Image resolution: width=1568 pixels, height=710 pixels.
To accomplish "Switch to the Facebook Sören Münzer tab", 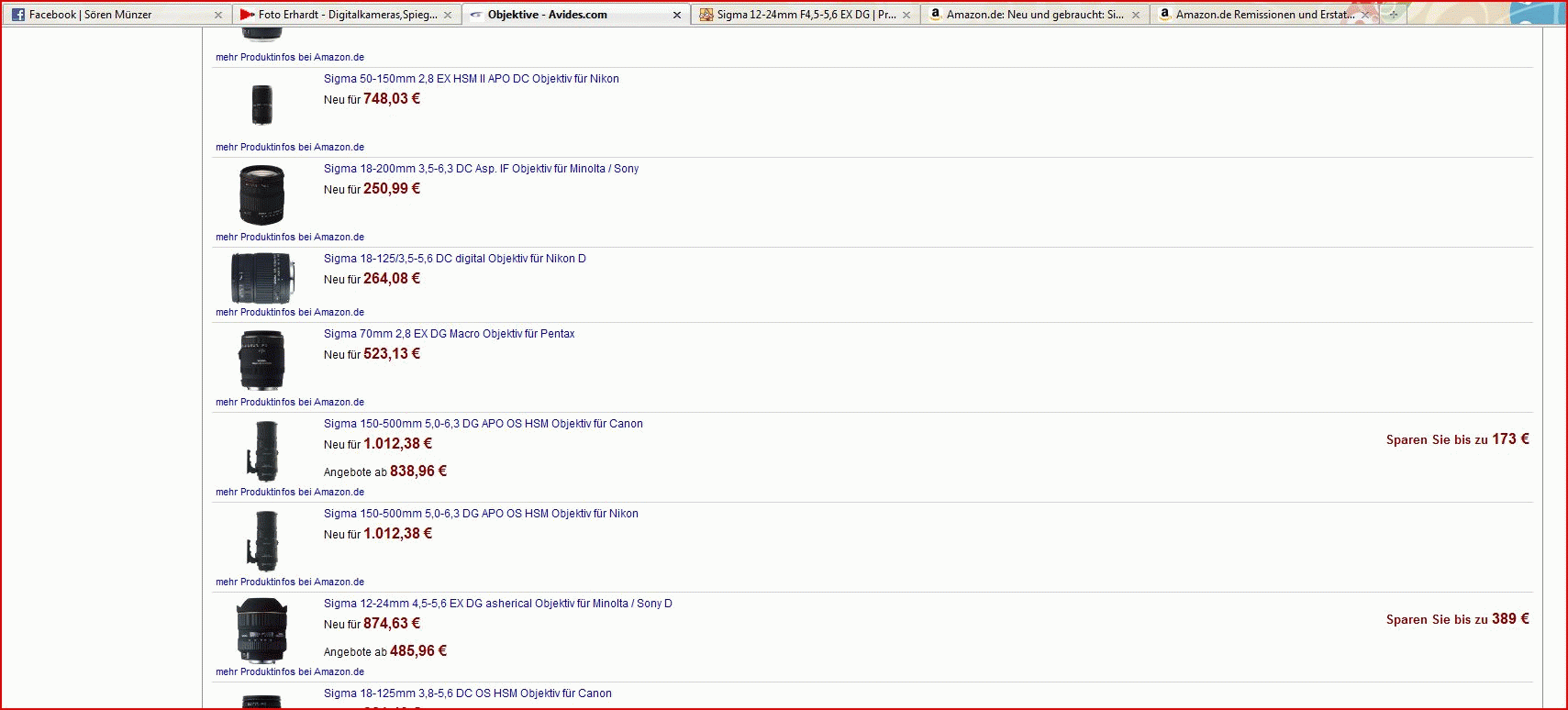I will (x=90, y=15).
